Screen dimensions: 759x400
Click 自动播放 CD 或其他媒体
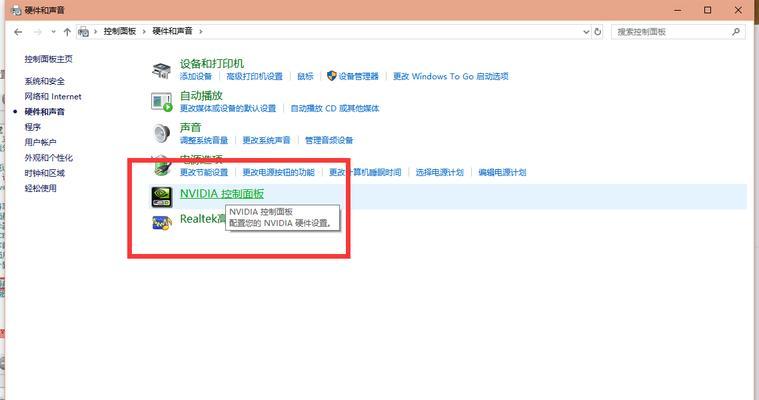click(335, 108)
